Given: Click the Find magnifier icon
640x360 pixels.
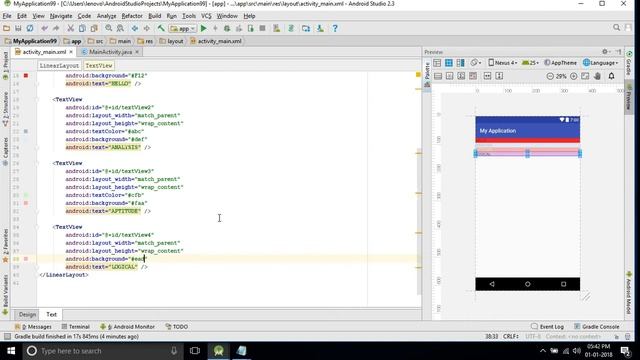Looking at the screenshot, I should click(x=109, y=28).
